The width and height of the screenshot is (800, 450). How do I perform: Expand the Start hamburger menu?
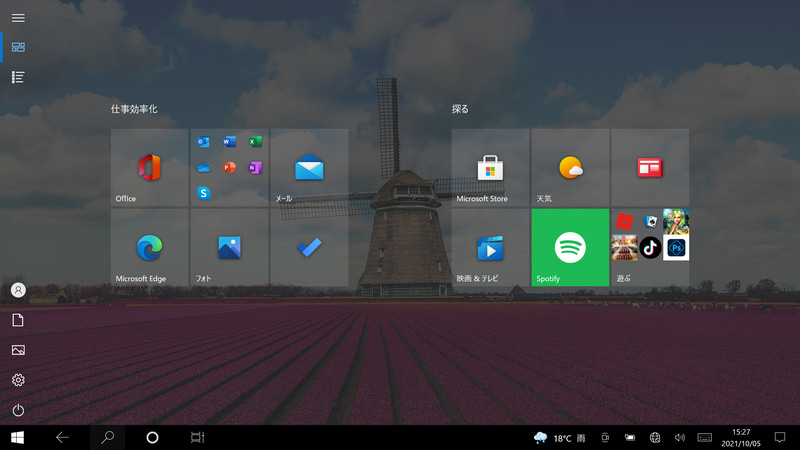pos(18,18)
